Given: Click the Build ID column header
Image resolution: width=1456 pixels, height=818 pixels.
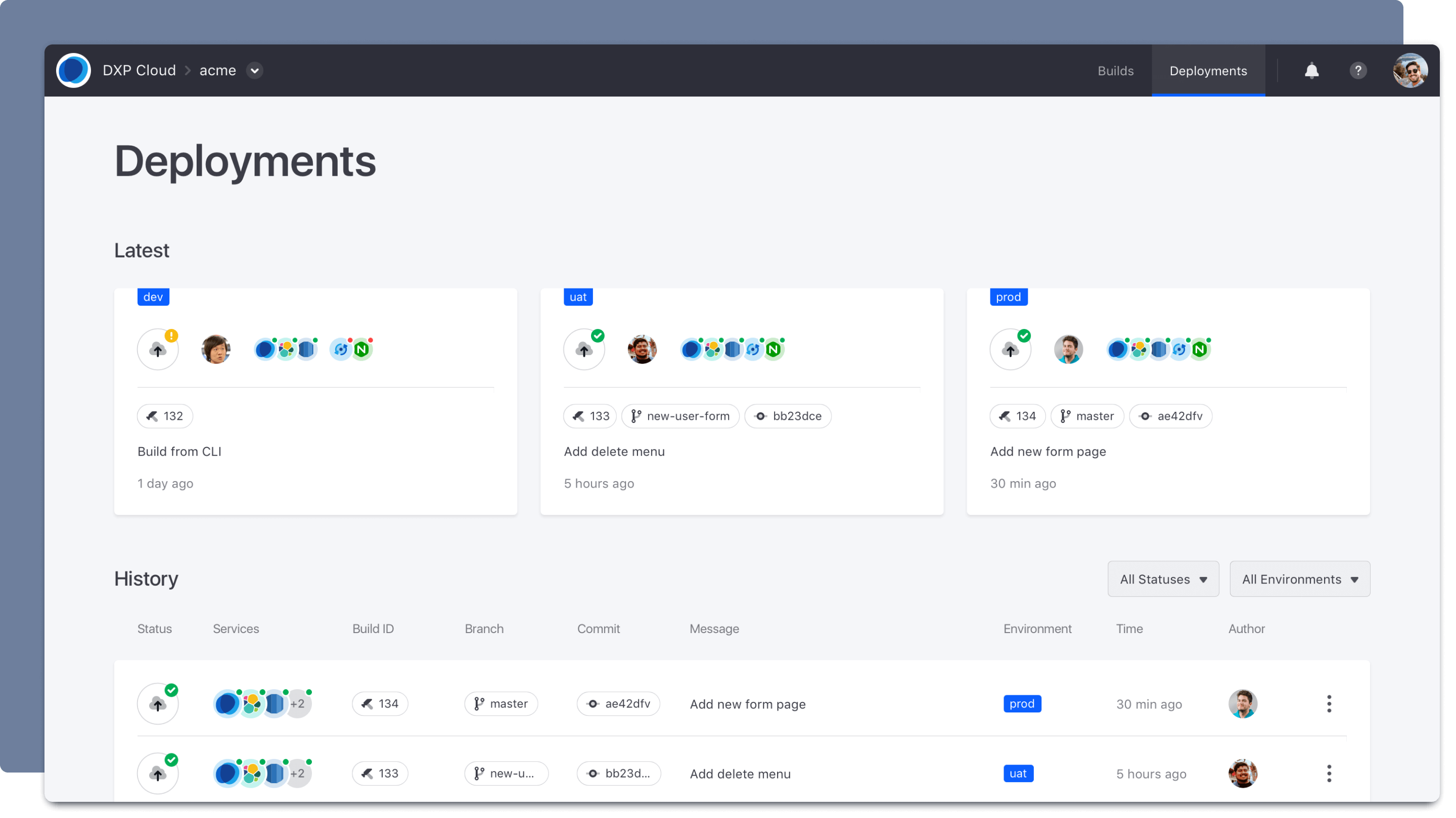Looking at the screenshot, I should 373,629.
